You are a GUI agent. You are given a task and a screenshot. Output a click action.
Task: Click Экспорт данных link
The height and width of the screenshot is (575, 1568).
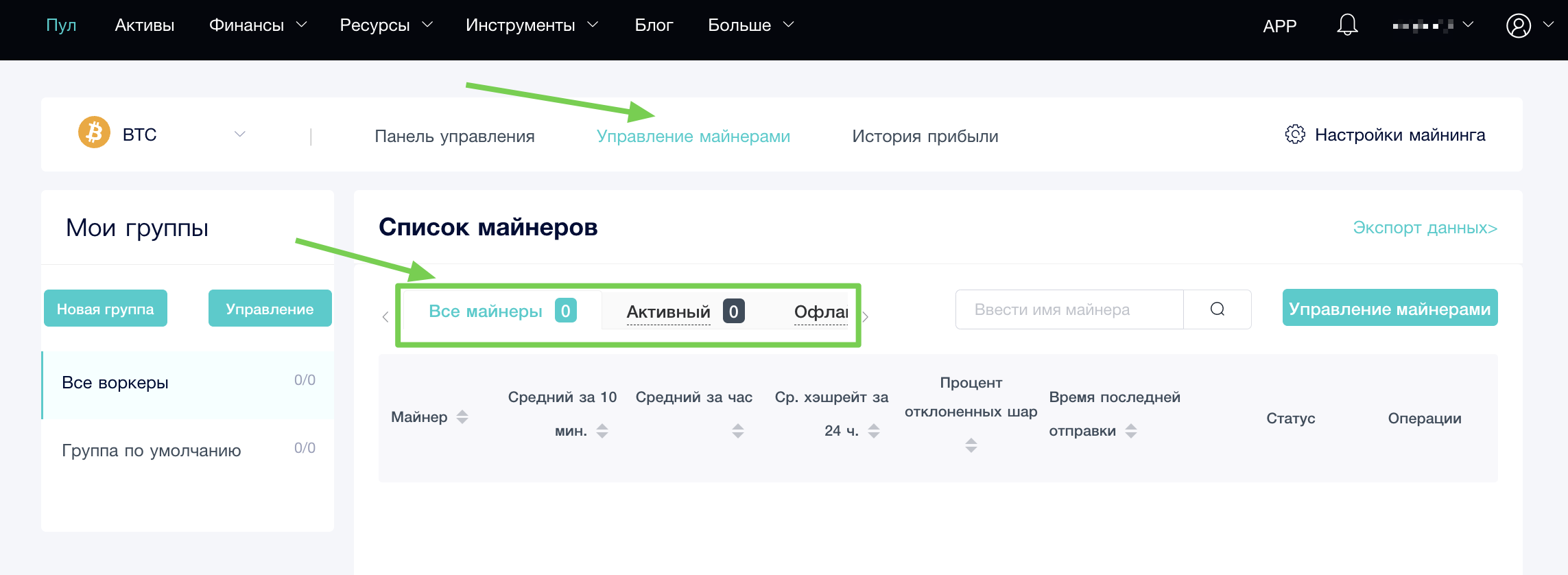click(x=1425, y=227)
